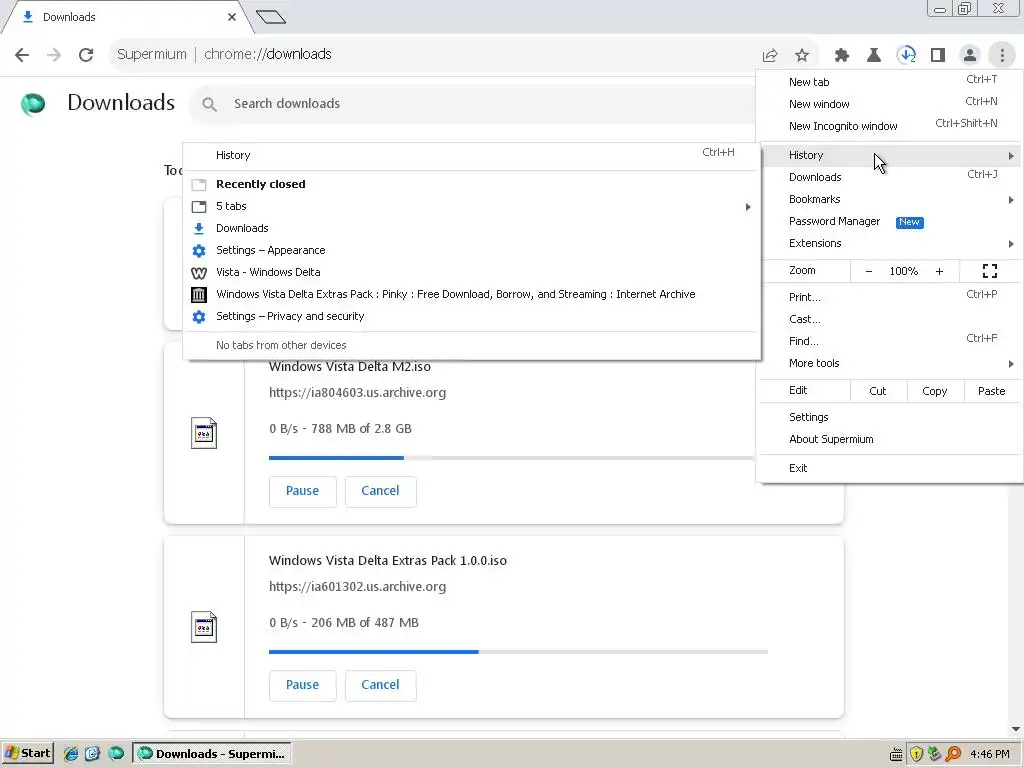Open the Extensions puzzle icon
This screenshot has width=1024, height=768.
click(842, 56)
